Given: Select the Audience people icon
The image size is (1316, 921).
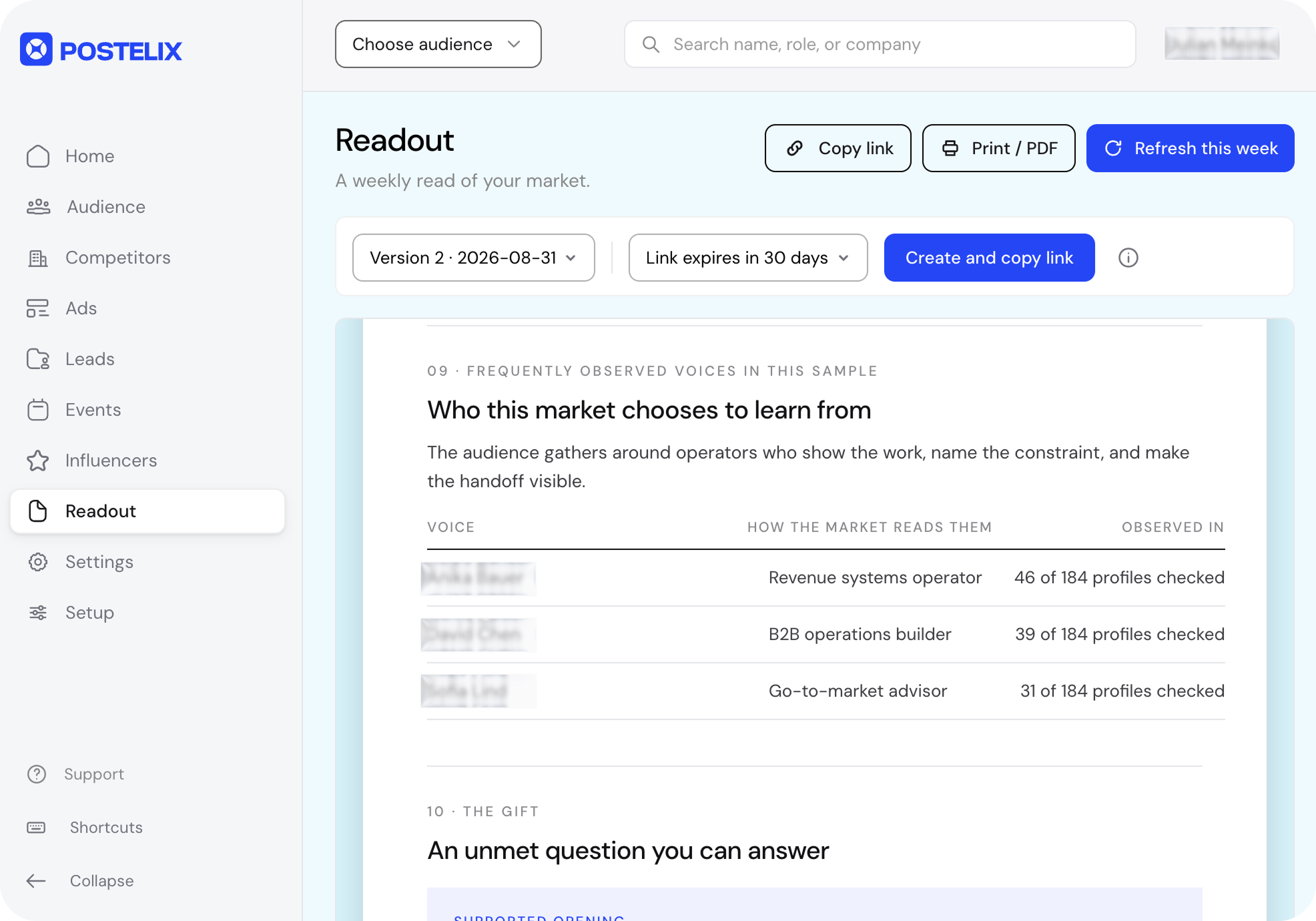Looking at the screenshot, I should coord(38,207).
